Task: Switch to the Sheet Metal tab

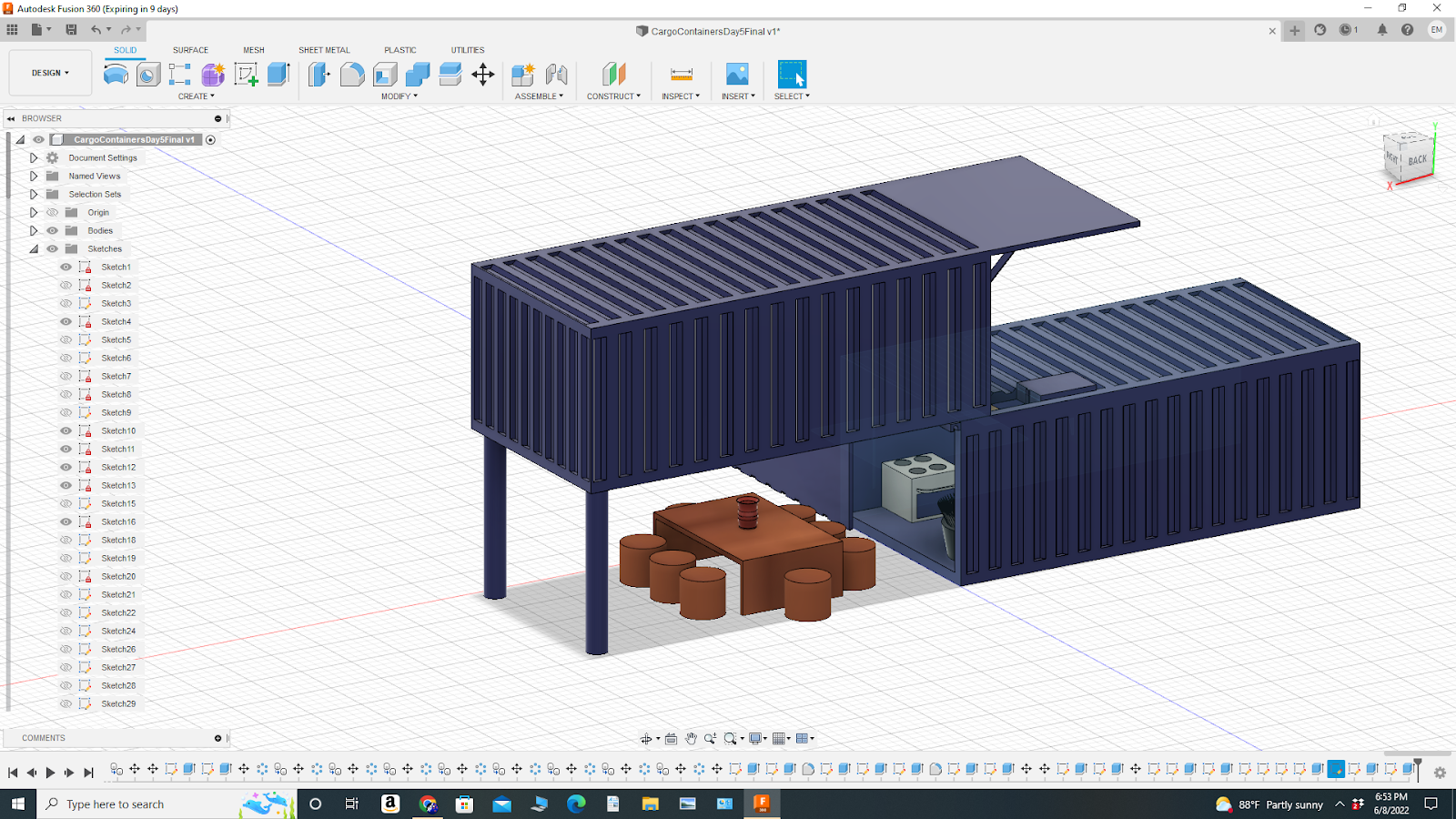Action: pos(324,50)
